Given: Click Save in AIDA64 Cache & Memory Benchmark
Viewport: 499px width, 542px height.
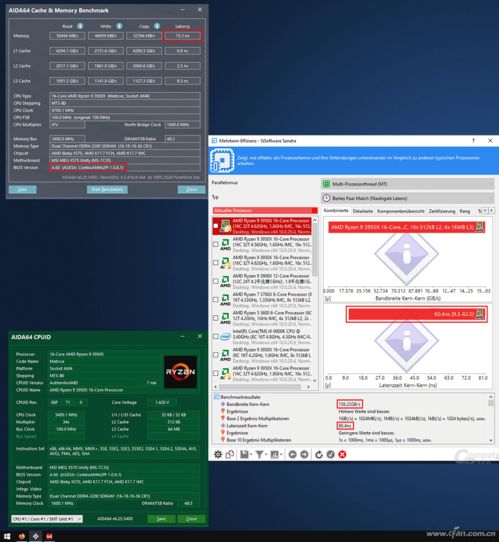Looking at the screenshot, I should coord(22,189).
